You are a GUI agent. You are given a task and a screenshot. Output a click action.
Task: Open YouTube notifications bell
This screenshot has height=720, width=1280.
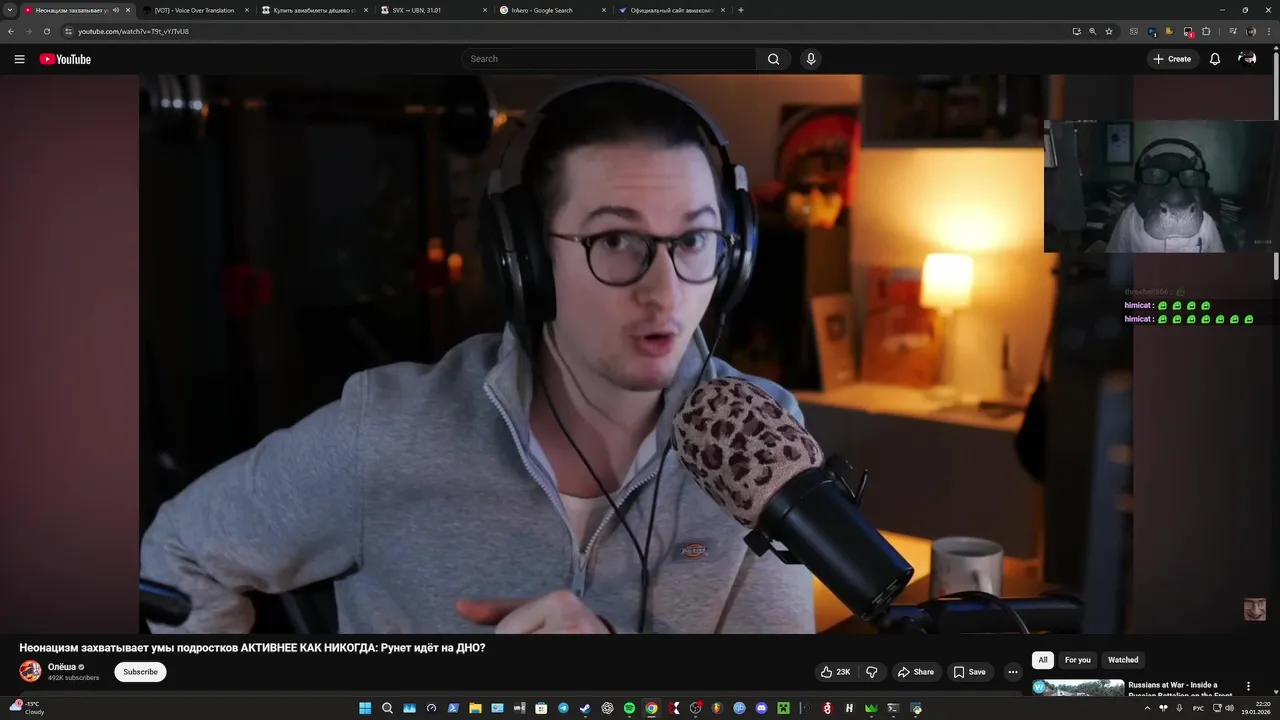tap(1215, 59)
